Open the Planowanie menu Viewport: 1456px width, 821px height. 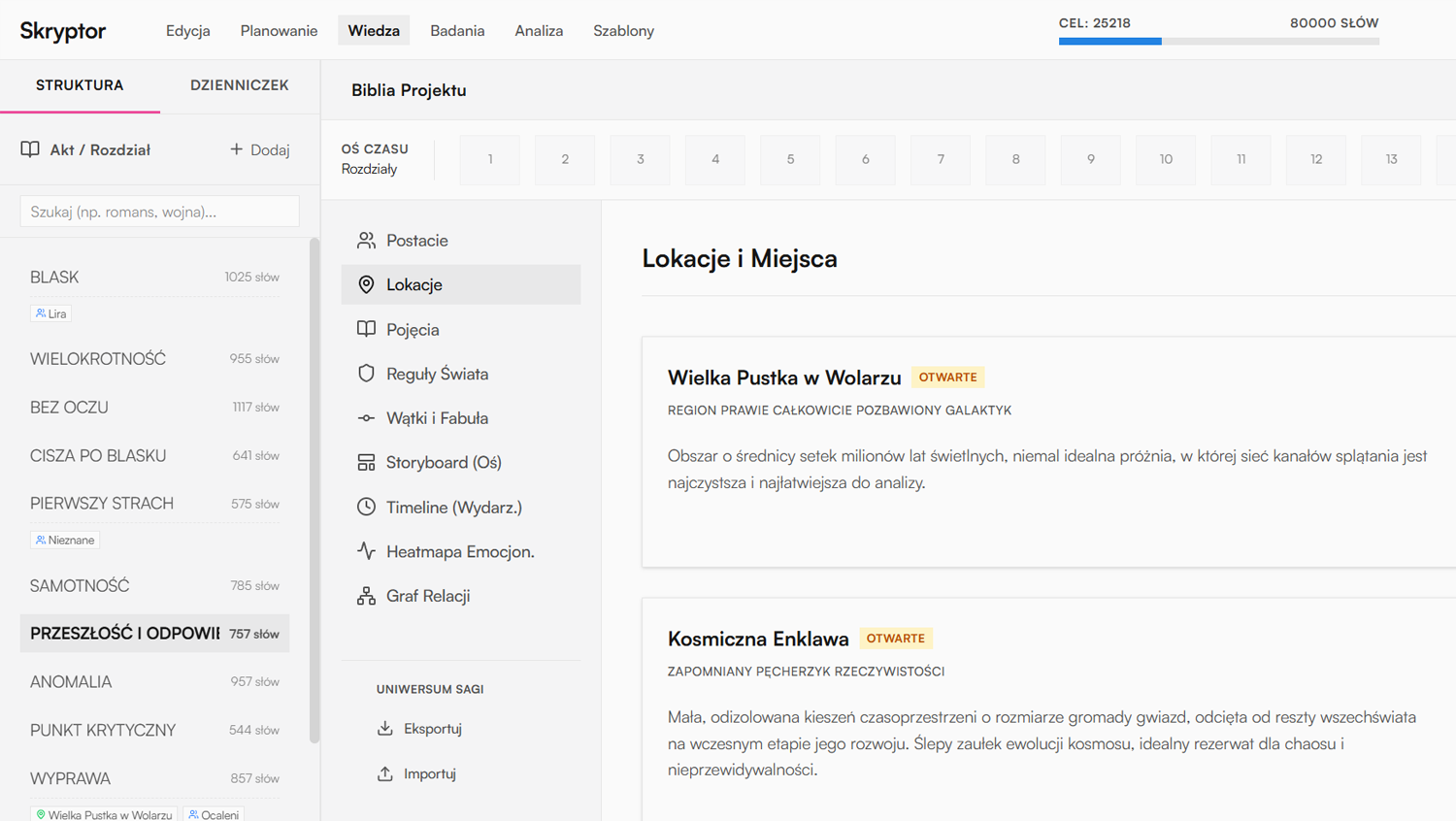279,31
